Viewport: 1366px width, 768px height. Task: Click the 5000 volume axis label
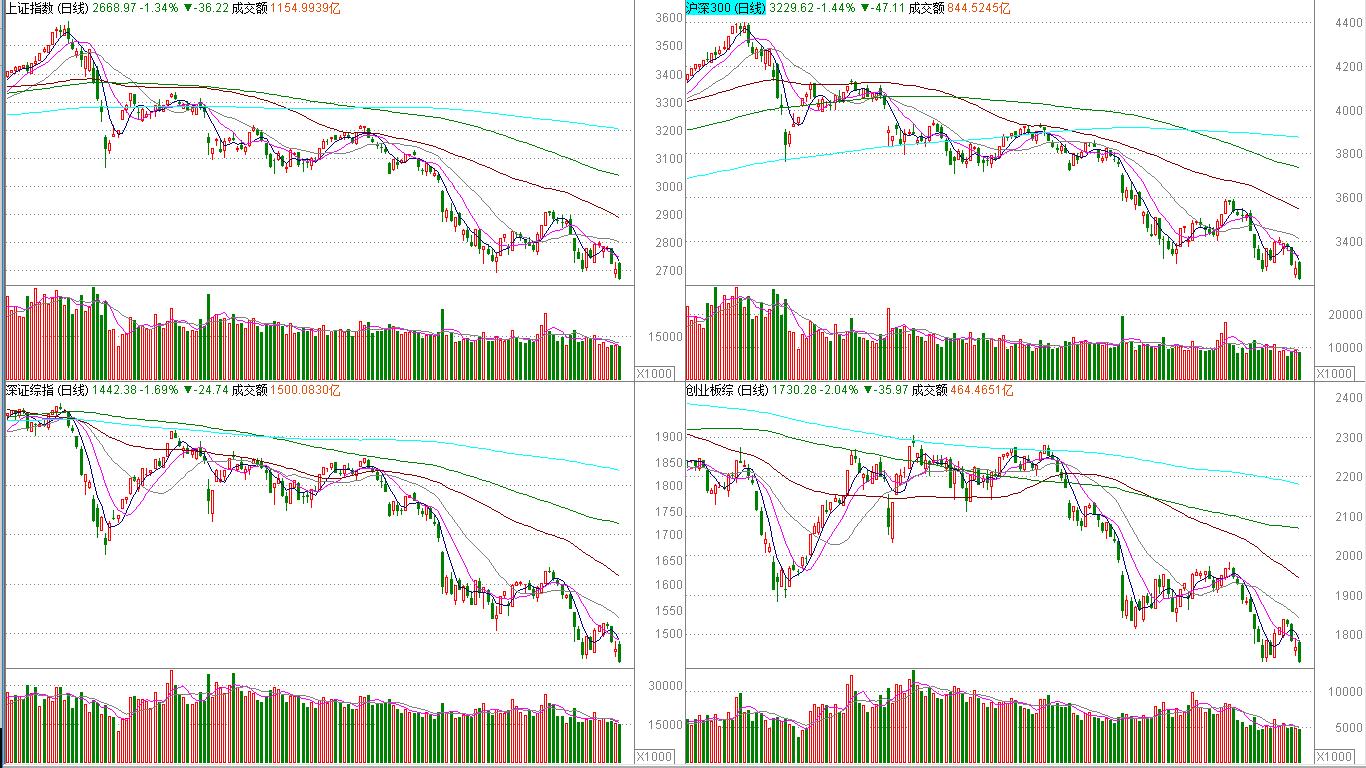(x=1348, y=728)
